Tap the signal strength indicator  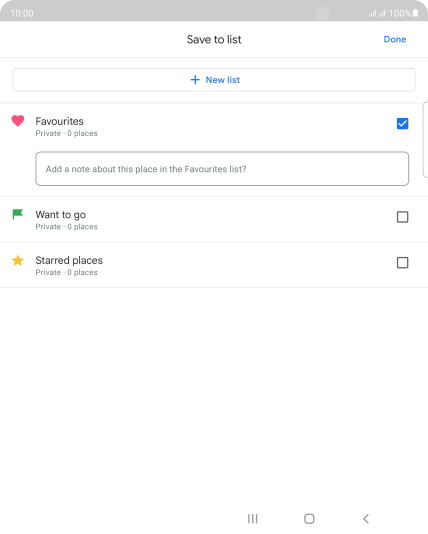(x=377, y=13)
